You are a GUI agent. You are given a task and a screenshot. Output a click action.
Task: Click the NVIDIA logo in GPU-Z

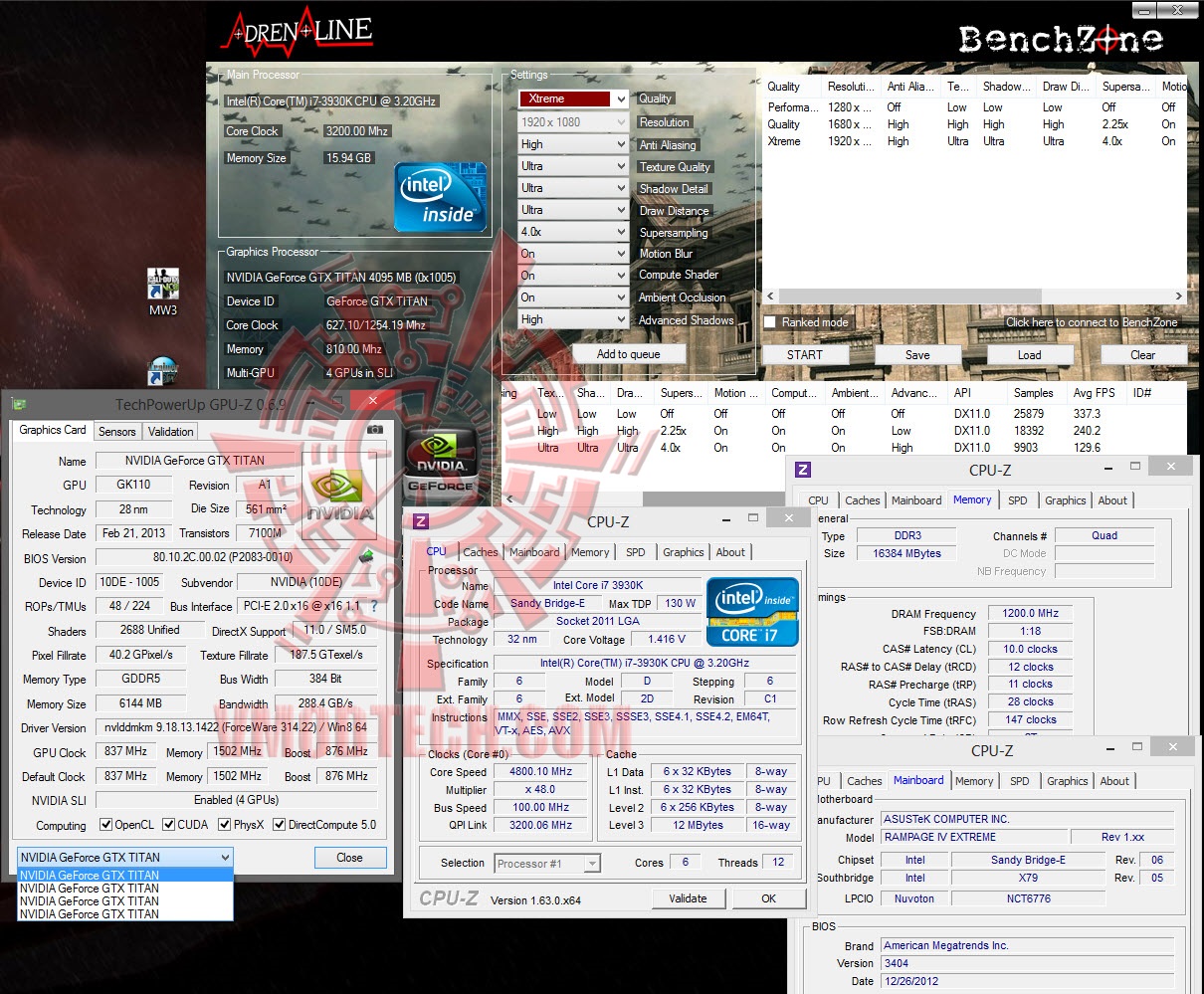click(x=340, y=495)
